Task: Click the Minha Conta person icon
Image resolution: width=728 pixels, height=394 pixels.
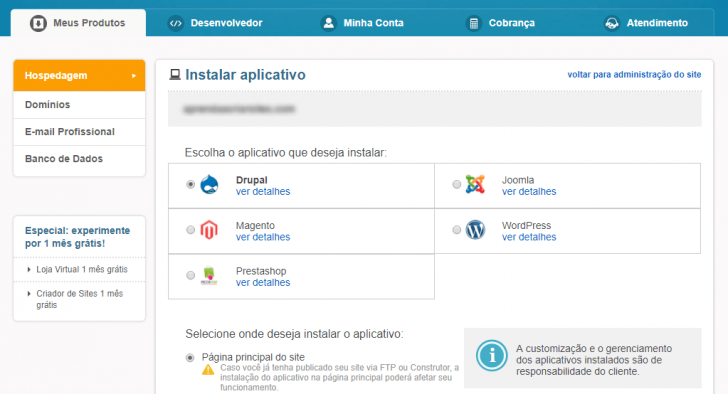Action: coord(328,23)
